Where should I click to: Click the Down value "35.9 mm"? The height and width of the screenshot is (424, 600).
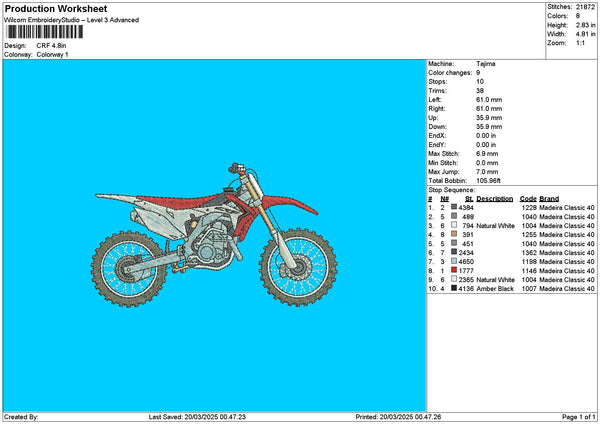click(489, 127)
